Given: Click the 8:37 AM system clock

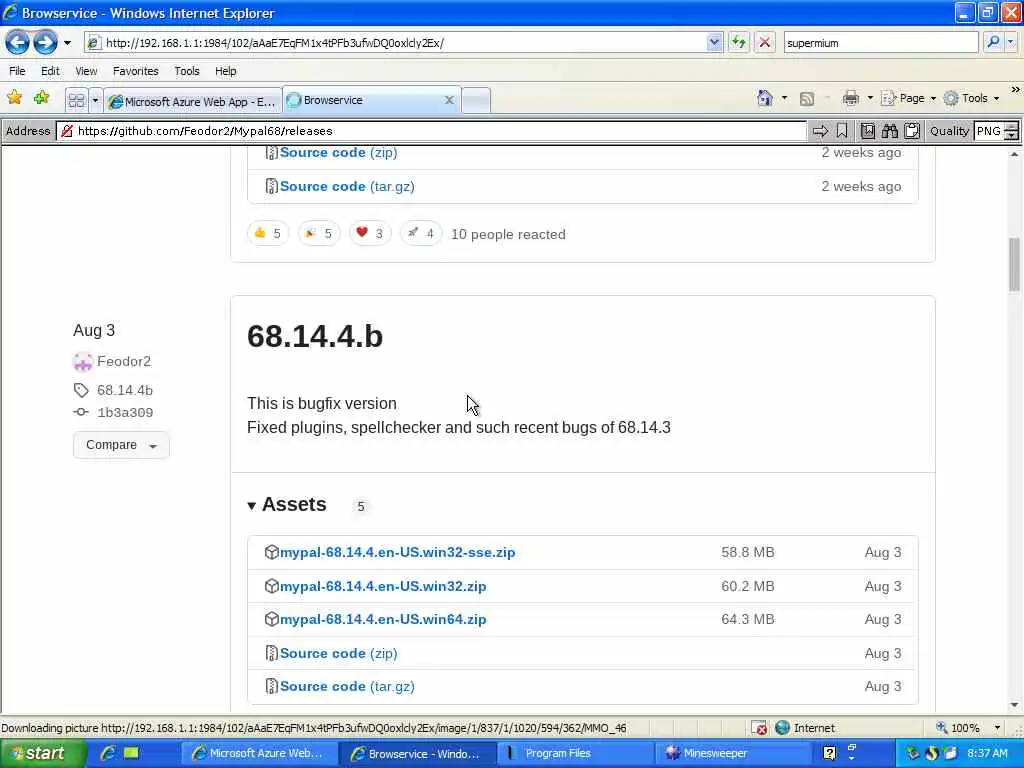Looking at the screenshot, I should coord(987,753).
